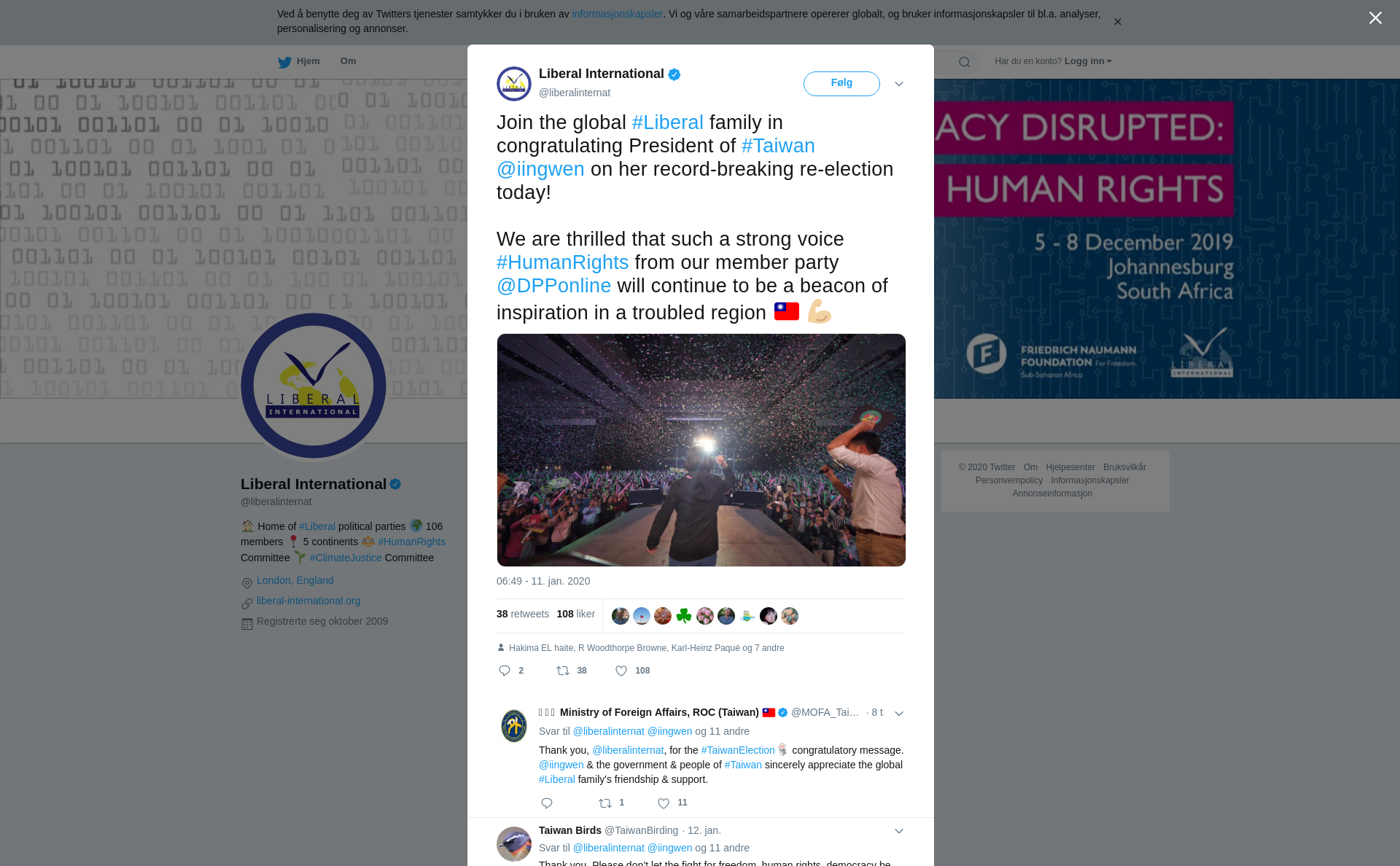Image resolution: width=1400 pixels, height=866 pixels.
Task: Like the main tweet with heart icon
Action: tap(621, 671)
